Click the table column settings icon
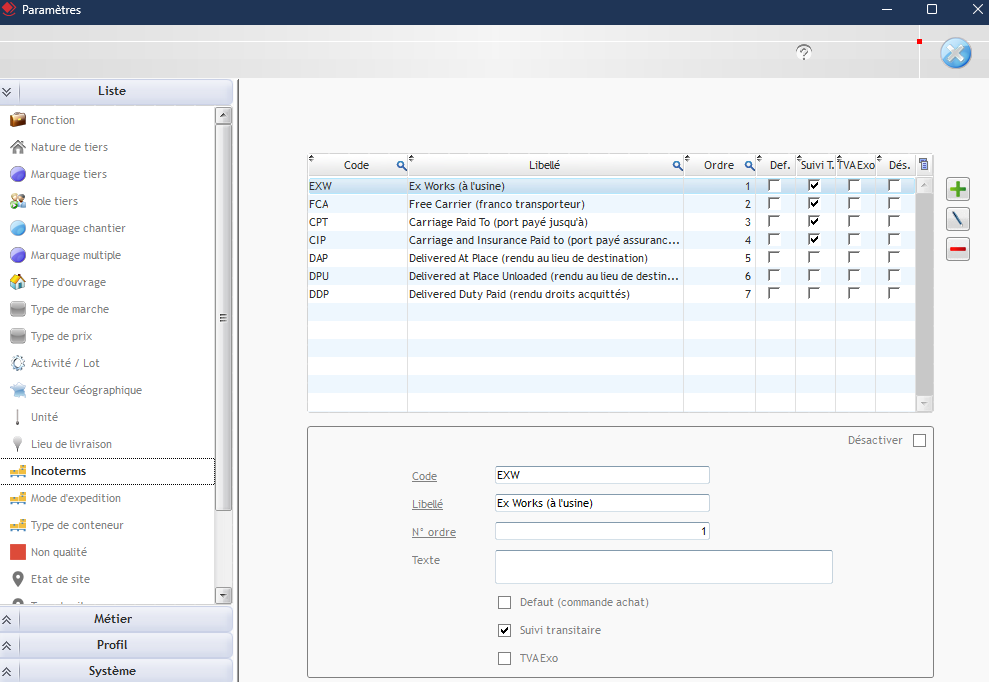Viewport: 989px width, 682px height. 924,165
